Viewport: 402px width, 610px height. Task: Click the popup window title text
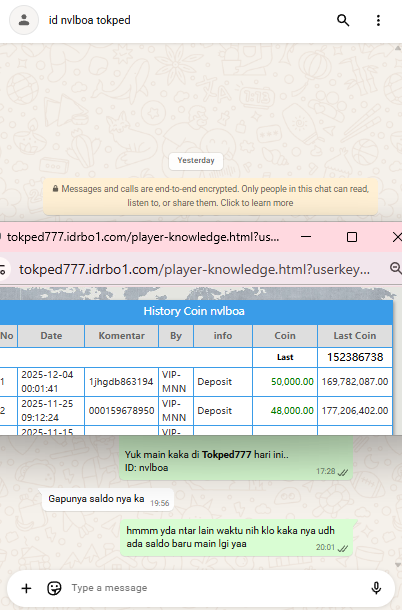pyautogui.click(x=143, y=237)
